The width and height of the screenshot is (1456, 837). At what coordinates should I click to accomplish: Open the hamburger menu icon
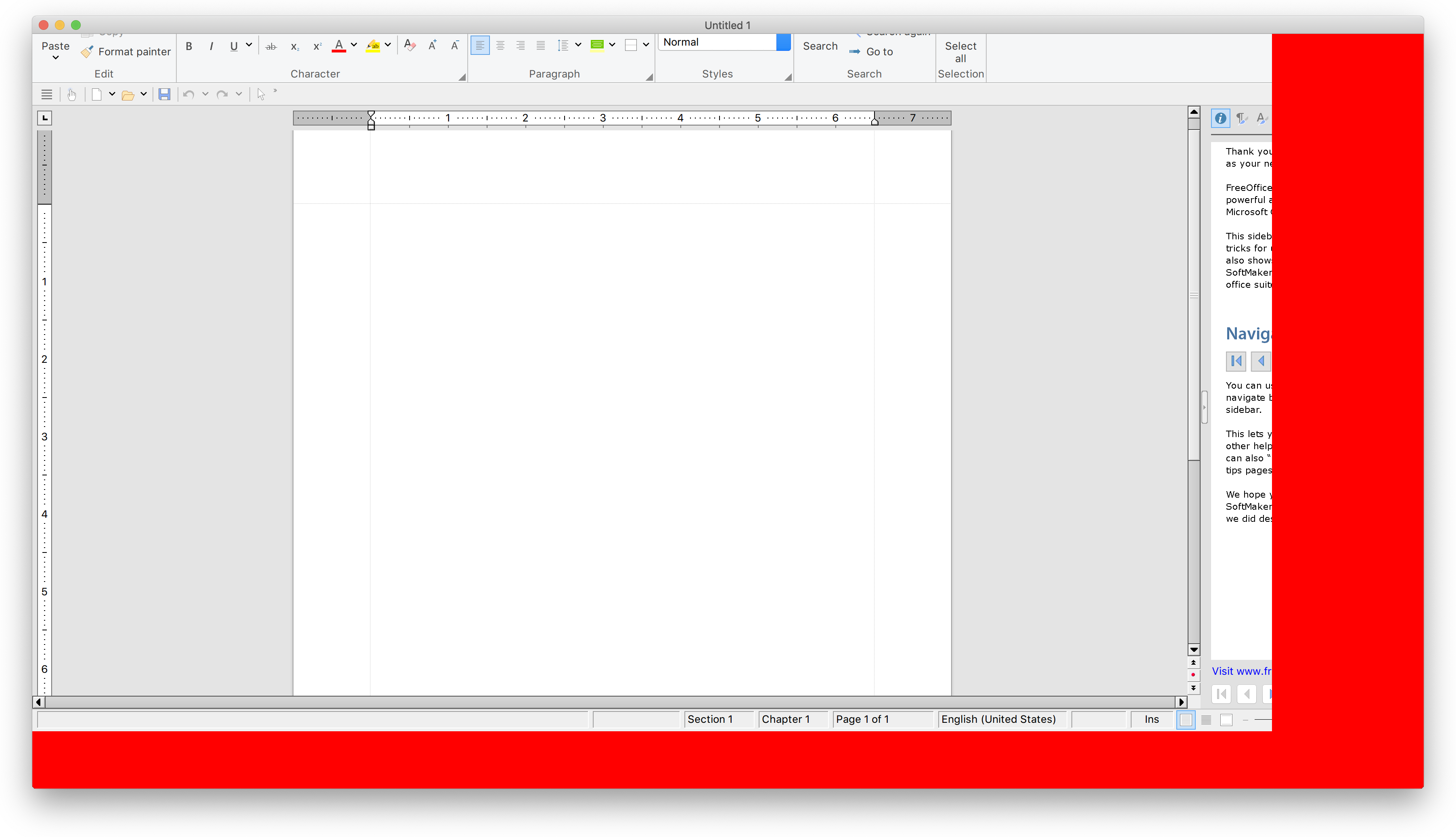[47, 94]
